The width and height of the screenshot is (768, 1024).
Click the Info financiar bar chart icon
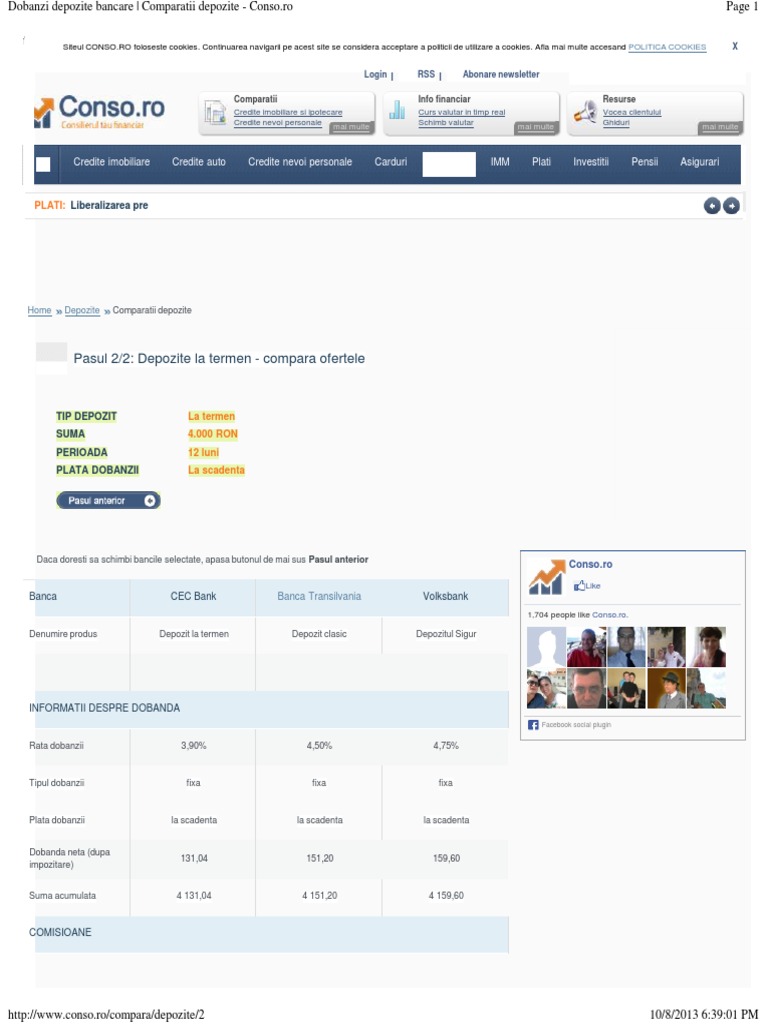point(397,110)
